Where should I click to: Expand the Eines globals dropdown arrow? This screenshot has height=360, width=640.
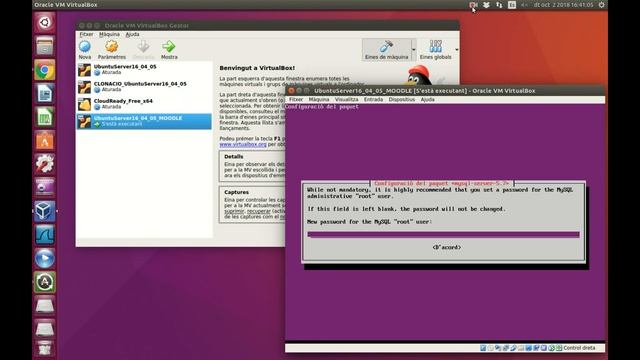pos(456,50)
